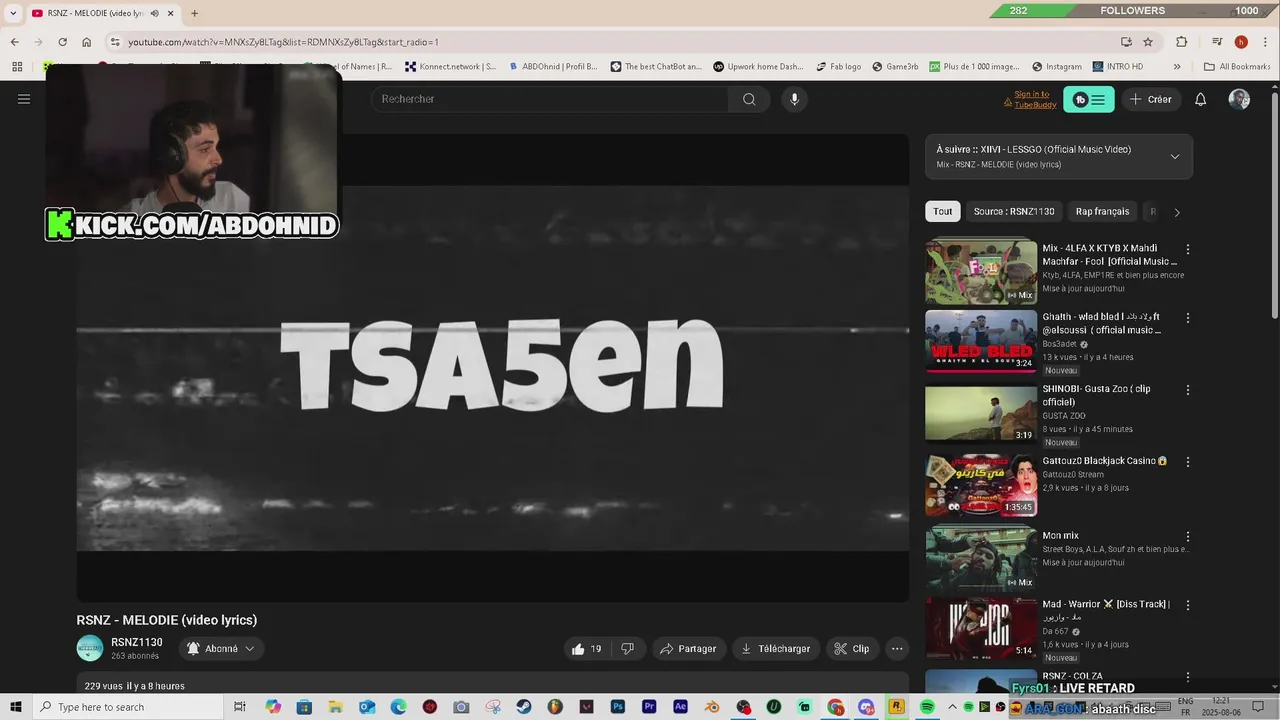Viewport: 1280px width, 720px height.
Task: Select the Rap français filter chip
Action: (1102, 212)
